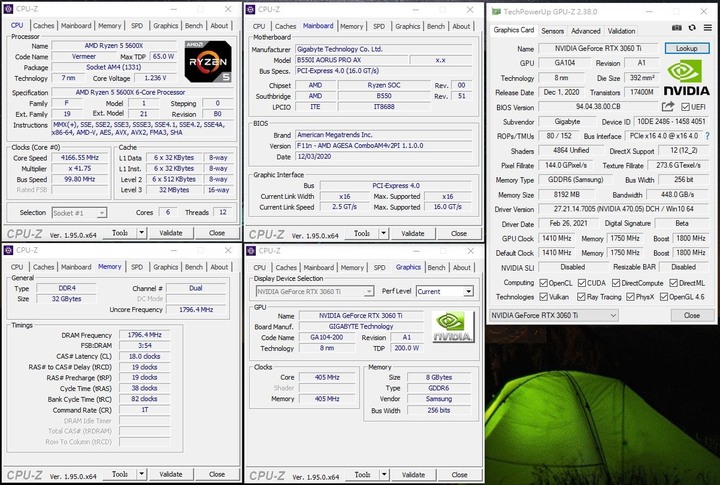Screen dimensions: 720x485
Task: Click the CPU Specification field
Action: point(142,92)
